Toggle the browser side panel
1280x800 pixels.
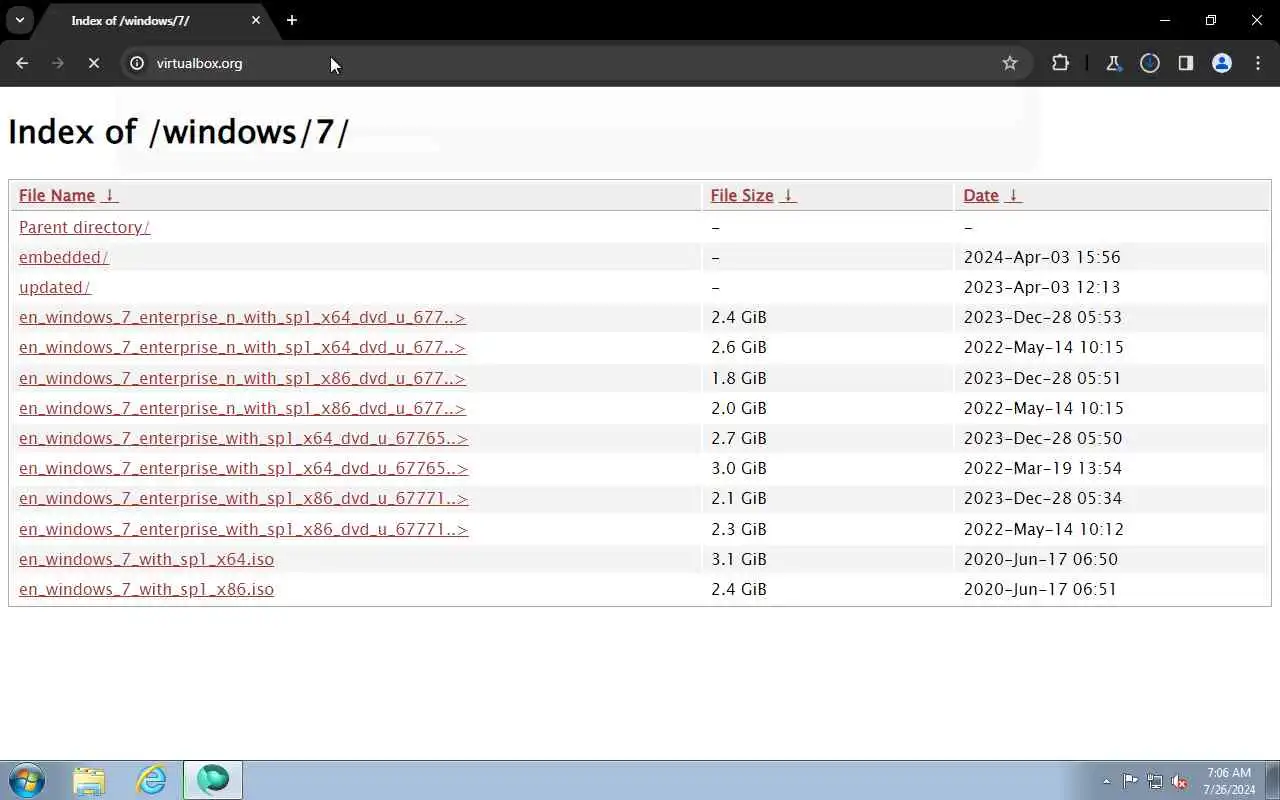[1186, 63]
